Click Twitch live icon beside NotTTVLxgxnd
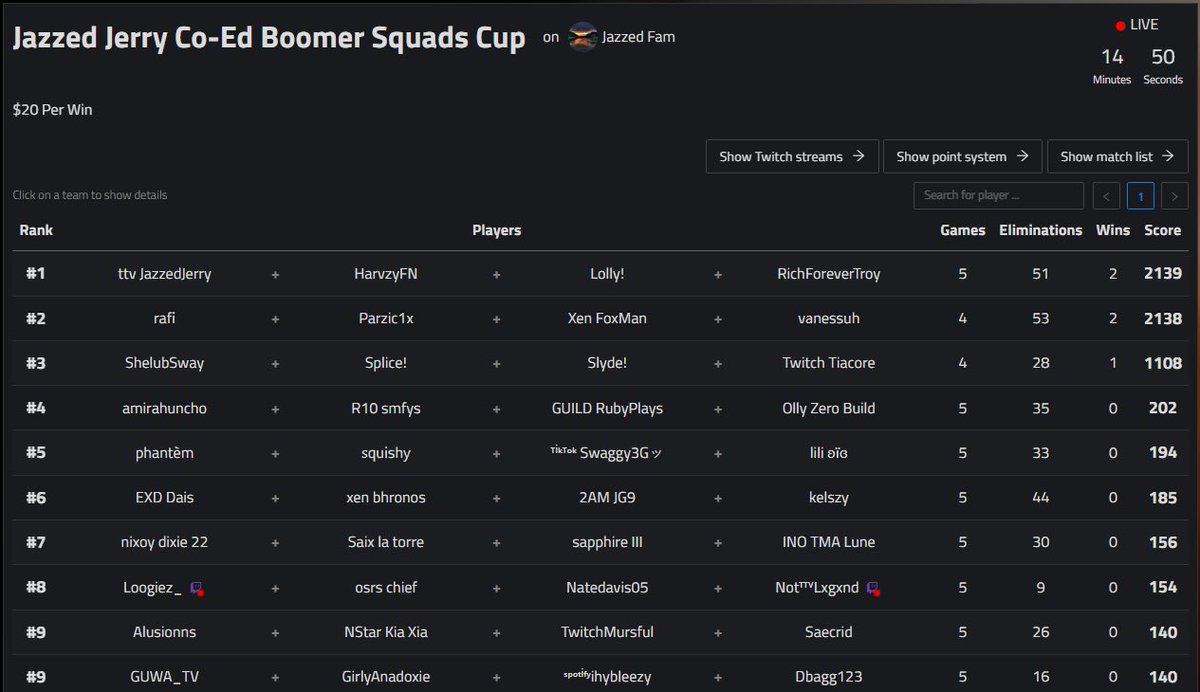1200x692 pixels. pos(873,588)
